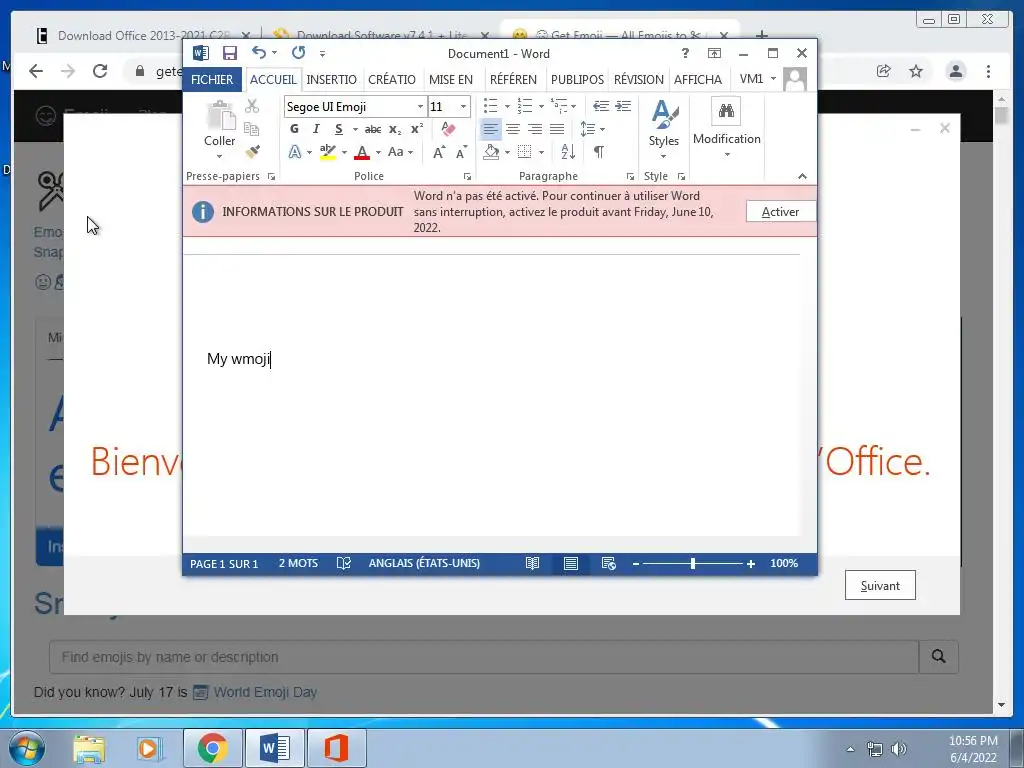Justify the text
The image size is (1024, 768).
pos(557,129)
